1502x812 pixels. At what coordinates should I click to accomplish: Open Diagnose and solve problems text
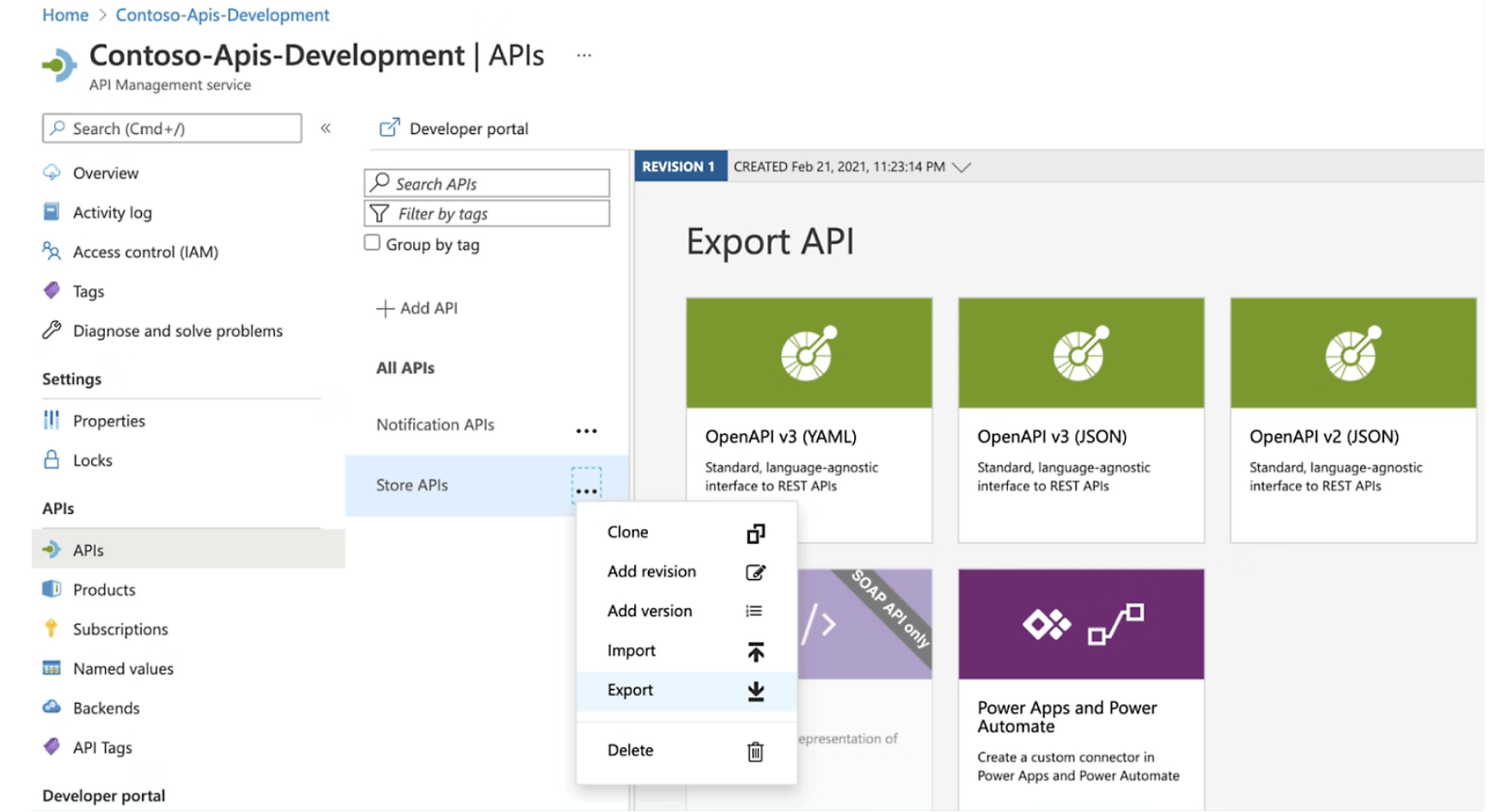point(178,331)
